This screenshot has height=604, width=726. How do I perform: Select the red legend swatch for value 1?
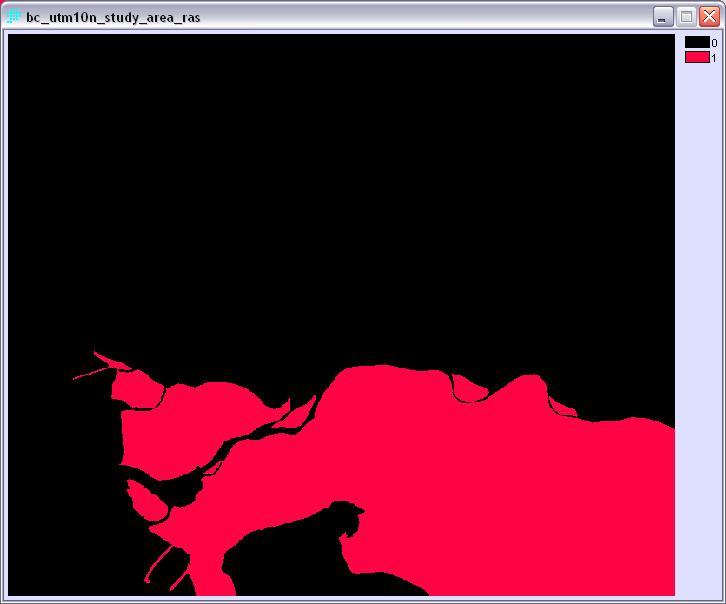point(697,57)
